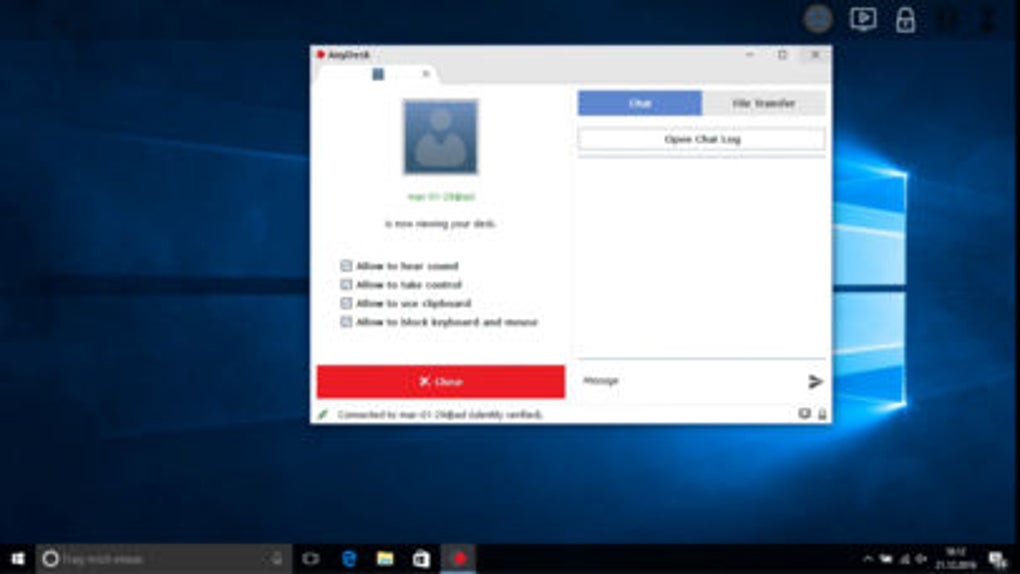Click the round profile avatar in the top bar
This screenshot has height=574, width=1020.
pos(818,18)
